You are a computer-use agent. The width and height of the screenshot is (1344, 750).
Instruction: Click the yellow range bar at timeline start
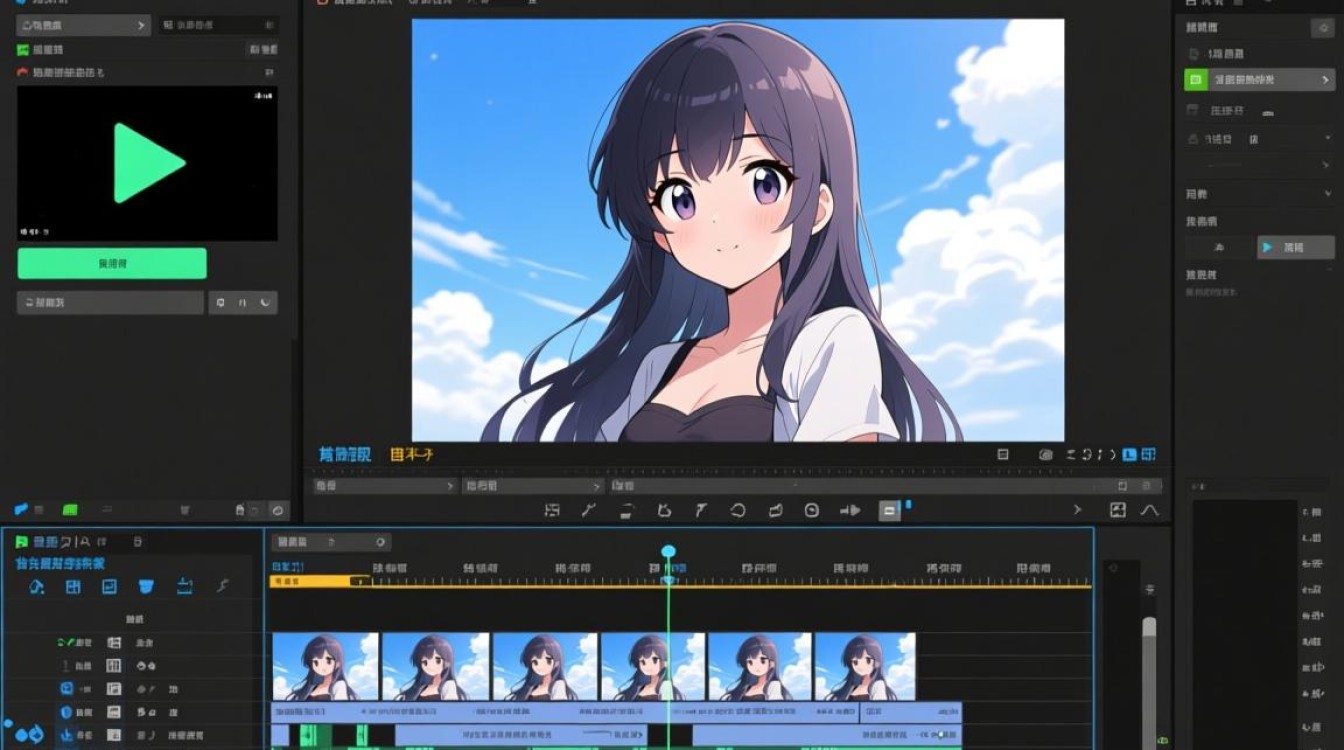(x=320, y=580)
